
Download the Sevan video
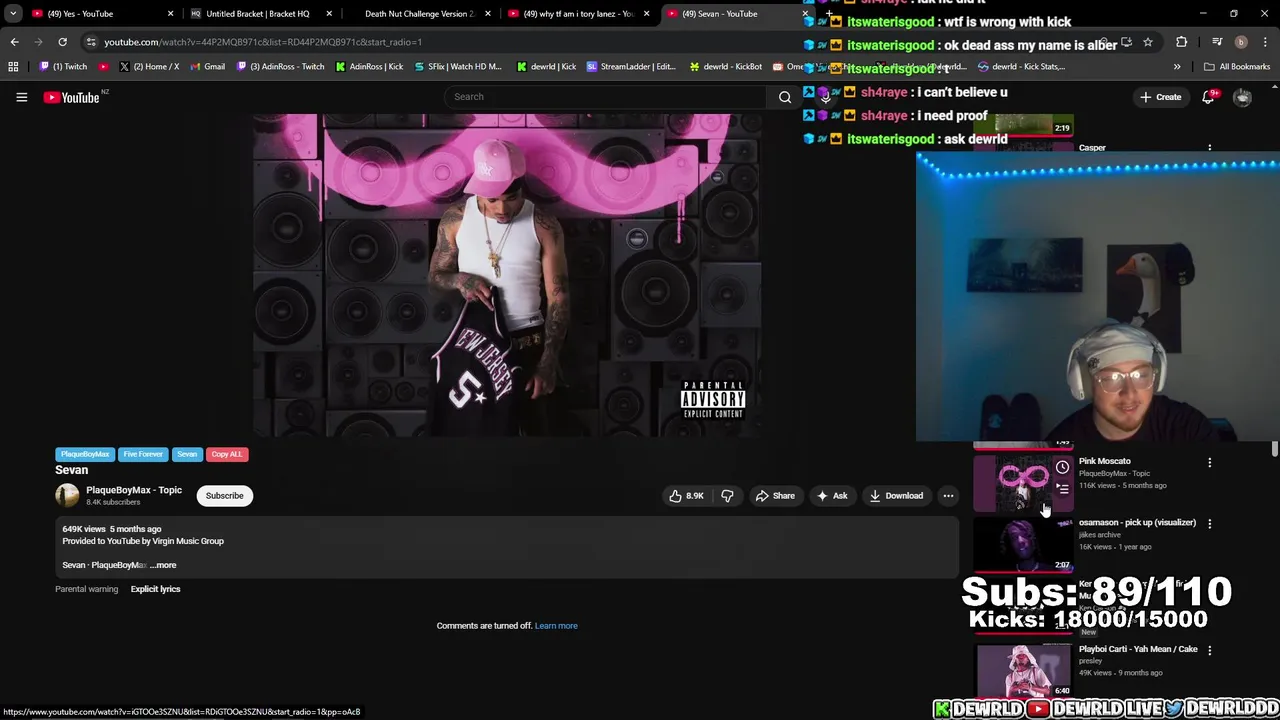pyautogui.click(x=896, y=496)
